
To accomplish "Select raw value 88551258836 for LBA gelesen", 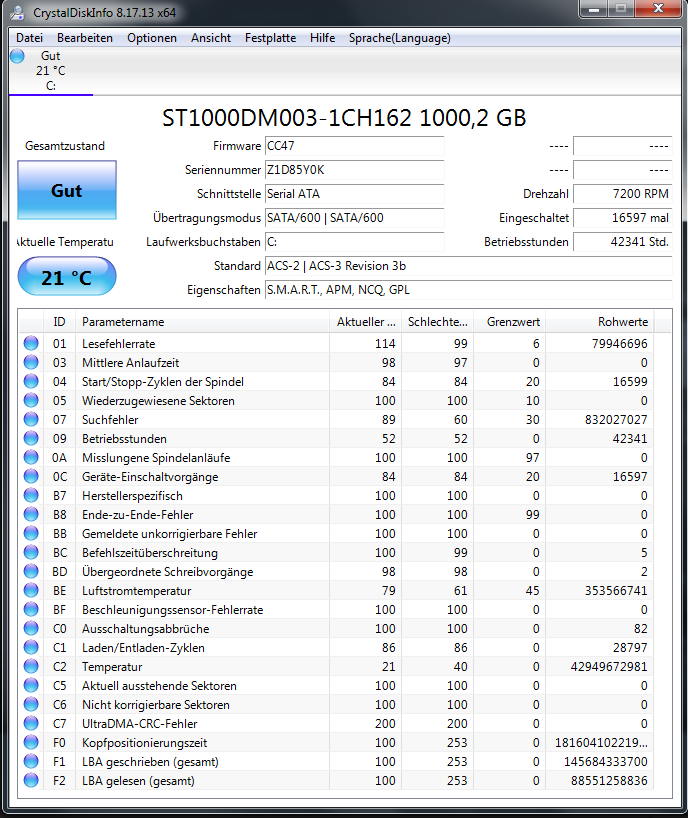I will pos(609,781).
